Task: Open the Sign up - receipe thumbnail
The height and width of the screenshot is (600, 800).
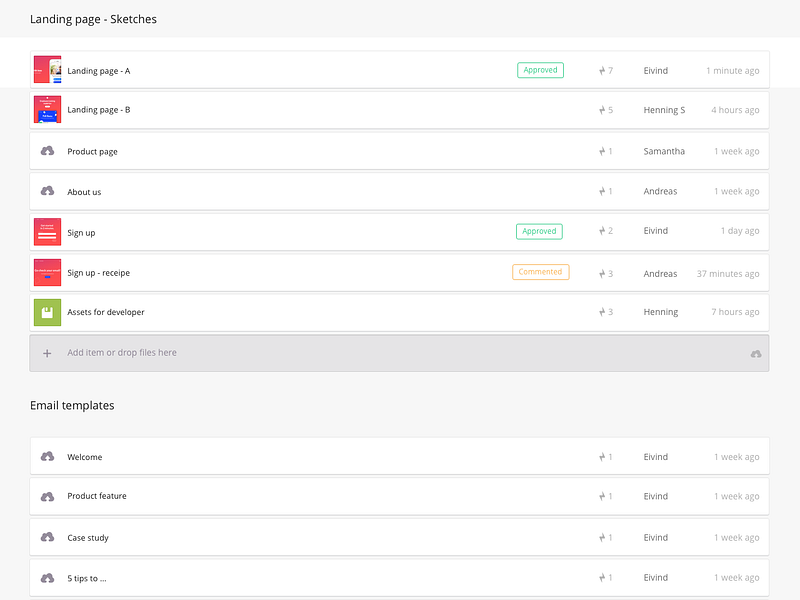Action: pyautogui.click(x=47, y=272)
